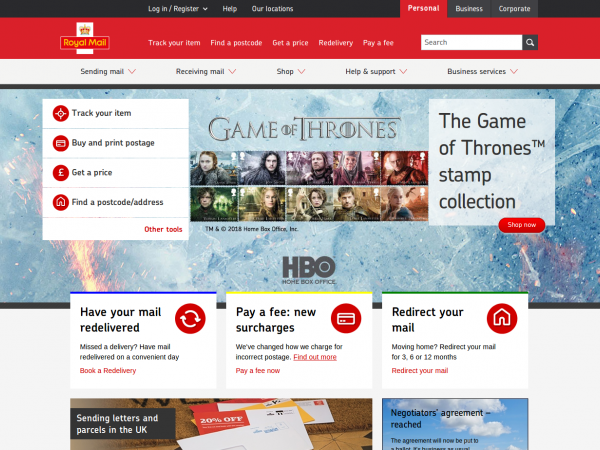Open Our locations in the top bar

[x=272, y=9]
